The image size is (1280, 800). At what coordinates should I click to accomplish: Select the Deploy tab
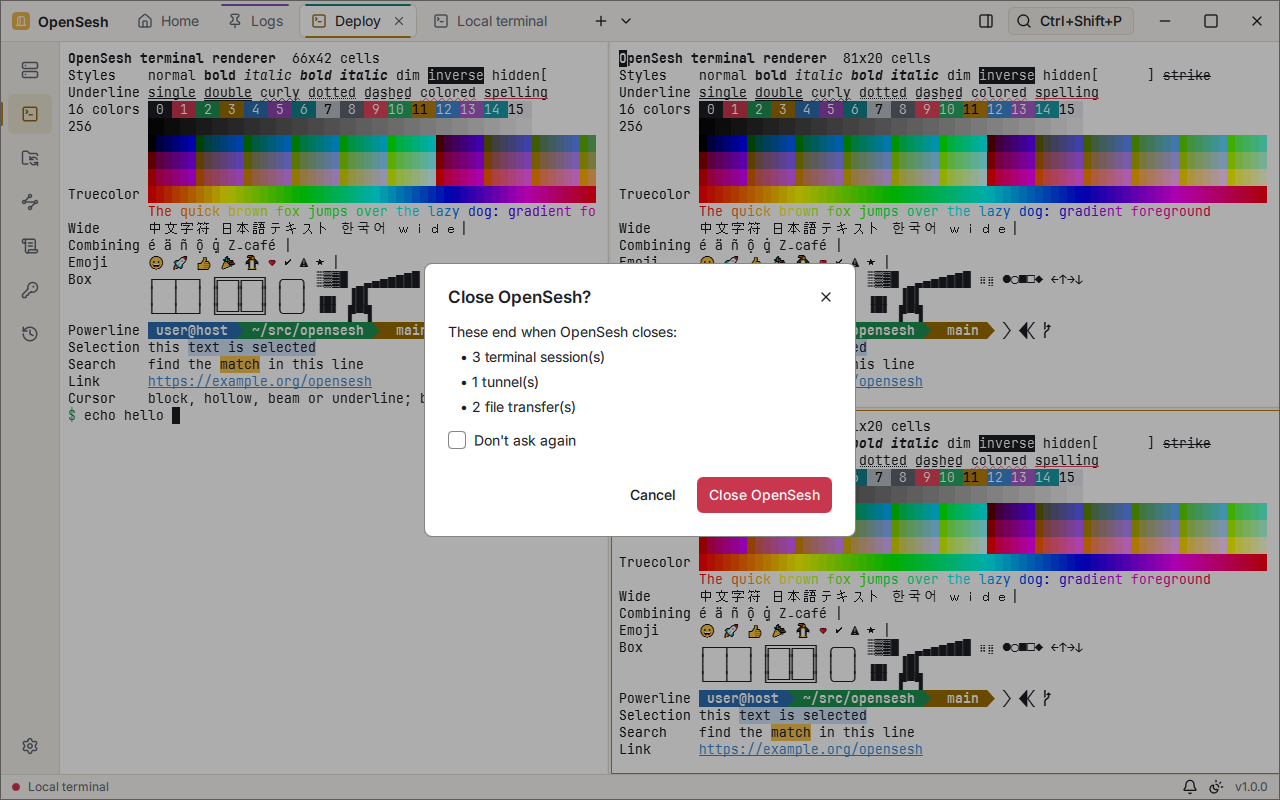coord(357,21)
